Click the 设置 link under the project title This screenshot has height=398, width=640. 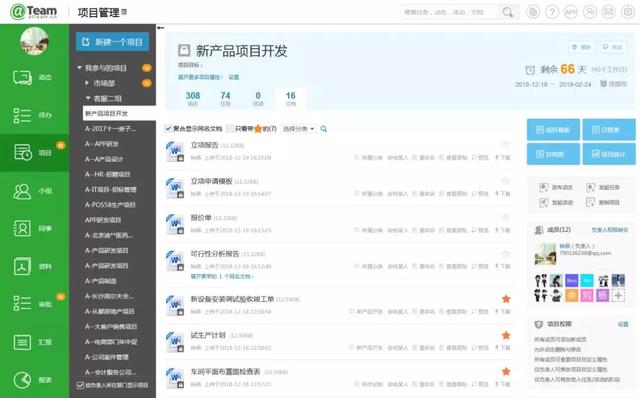233,77
